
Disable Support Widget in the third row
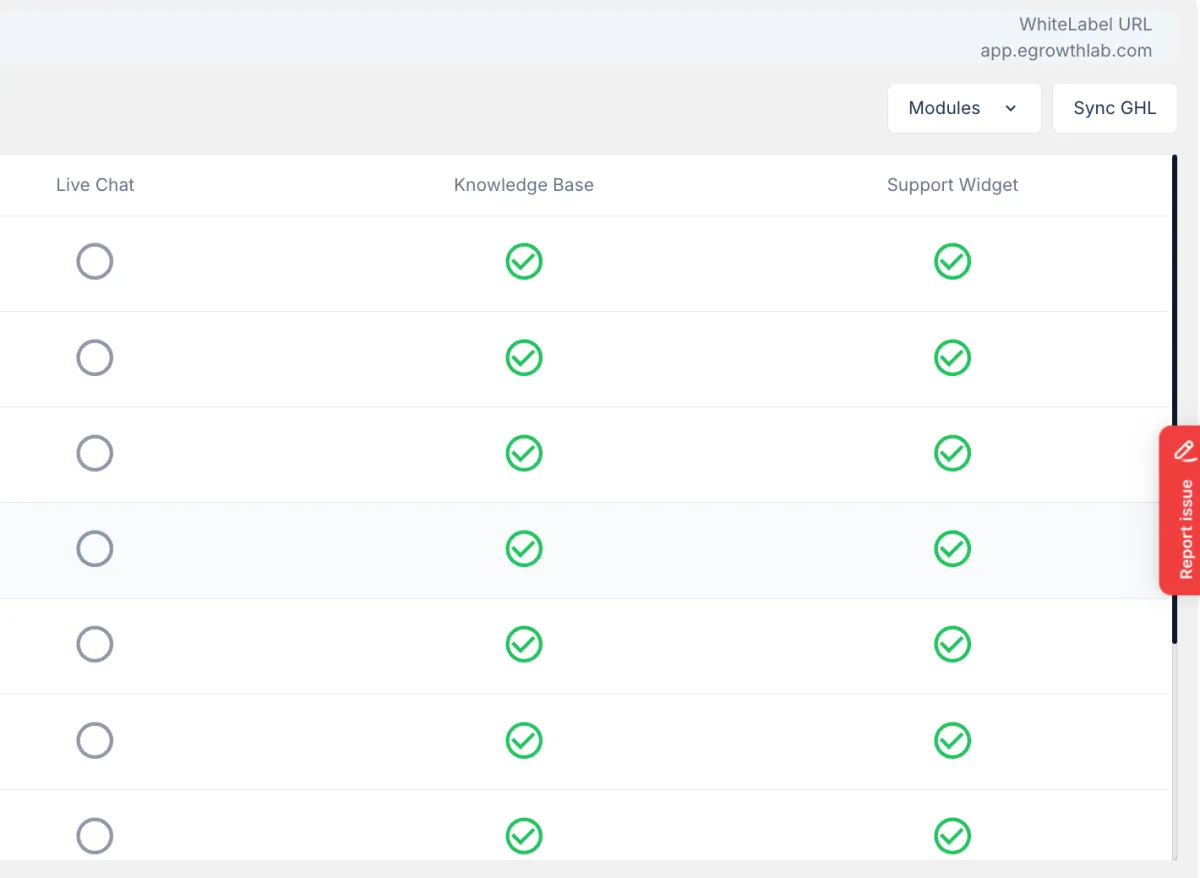pos(953,453)
